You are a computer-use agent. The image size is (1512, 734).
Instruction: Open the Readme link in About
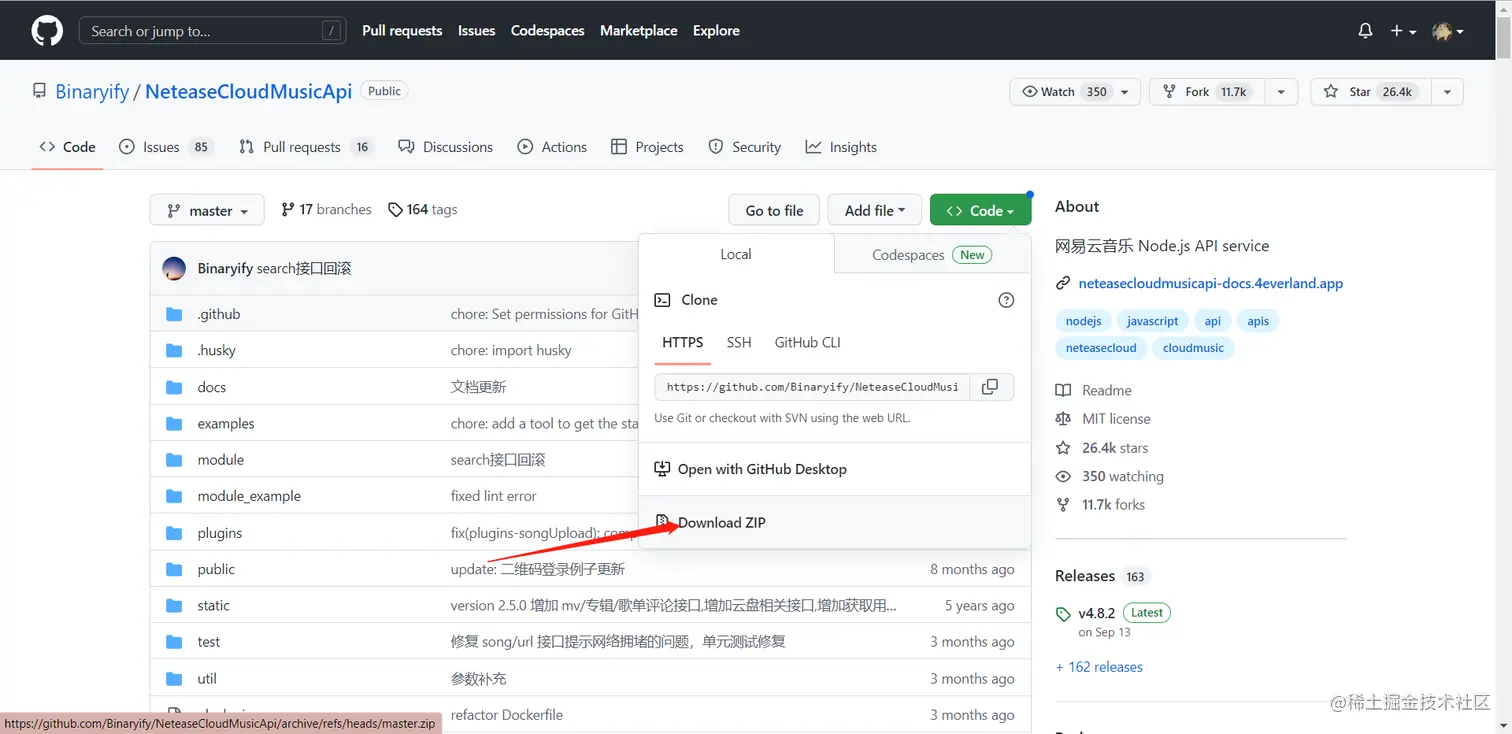coord(1094,390)
